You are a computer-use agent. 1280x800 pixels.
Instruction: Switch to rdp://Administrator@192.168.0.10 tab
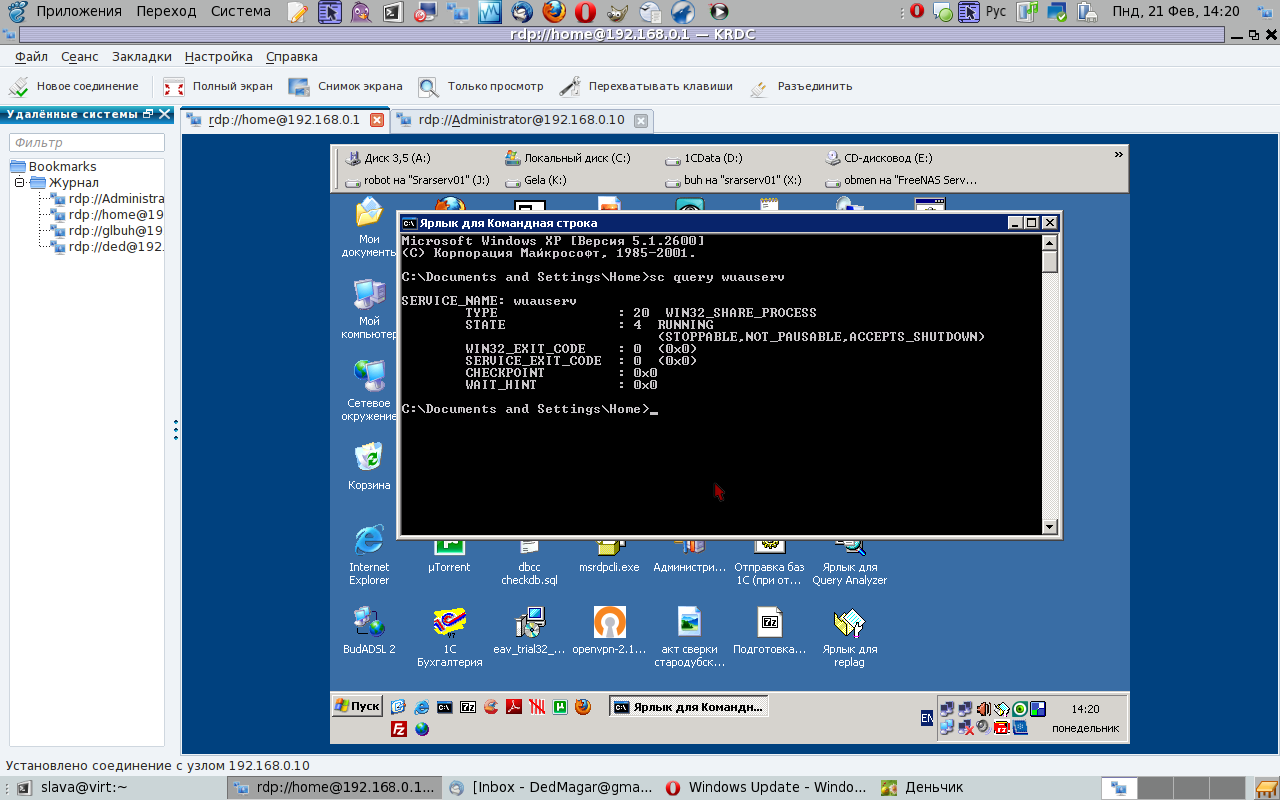coord(521,120)
